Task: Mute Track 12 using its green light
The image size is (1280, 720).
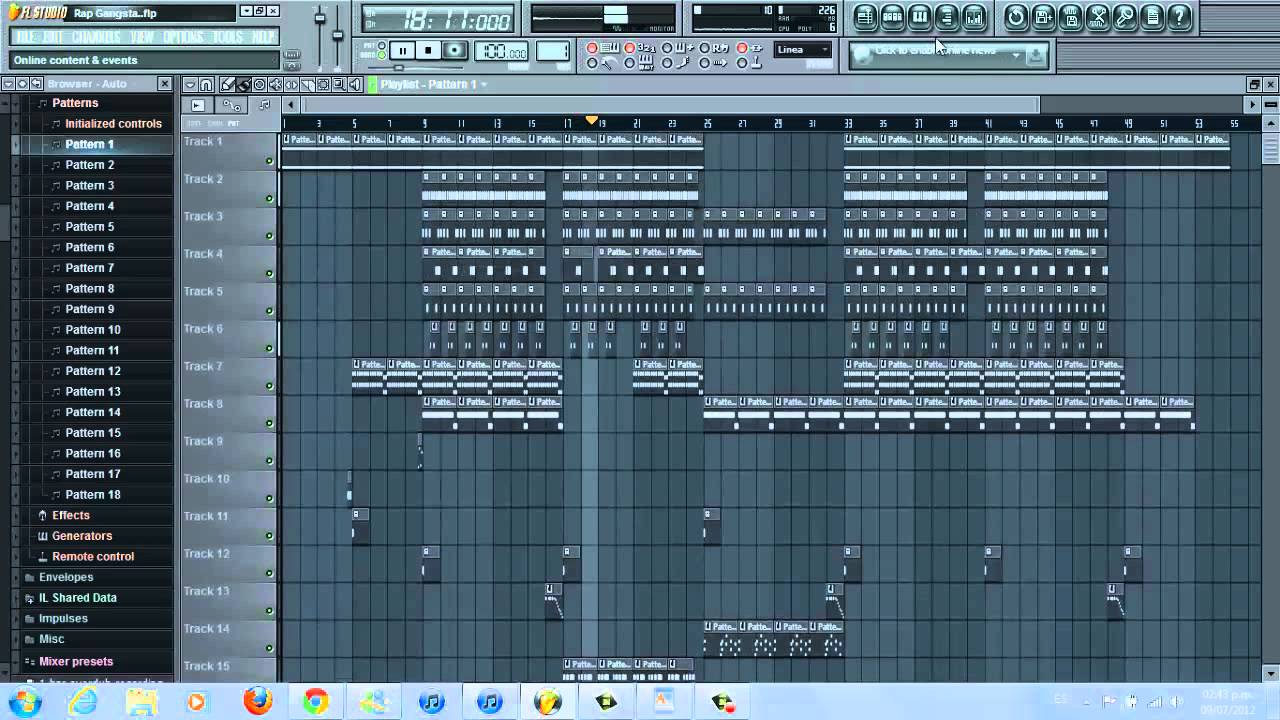Action: 269,573
